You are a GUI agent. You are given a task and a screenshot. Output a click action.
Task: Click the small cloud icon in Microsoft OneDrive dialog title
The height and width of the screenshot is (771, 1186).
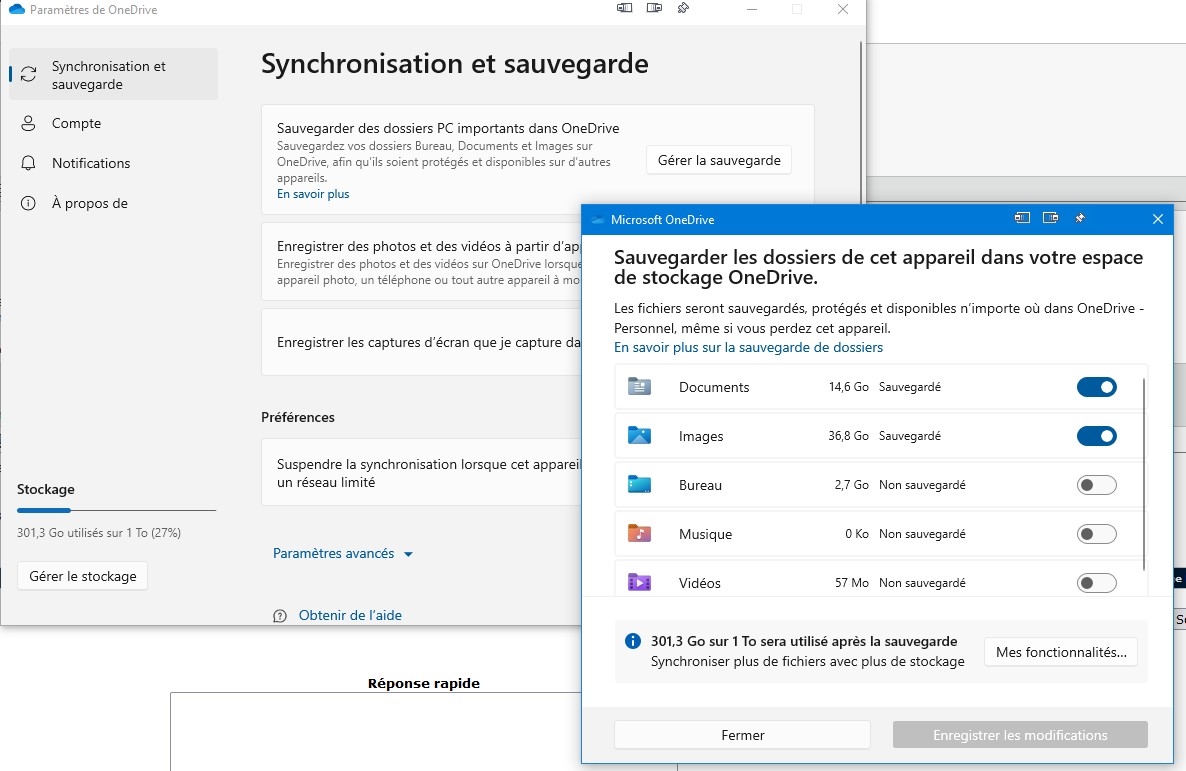(x=598, y=220)
